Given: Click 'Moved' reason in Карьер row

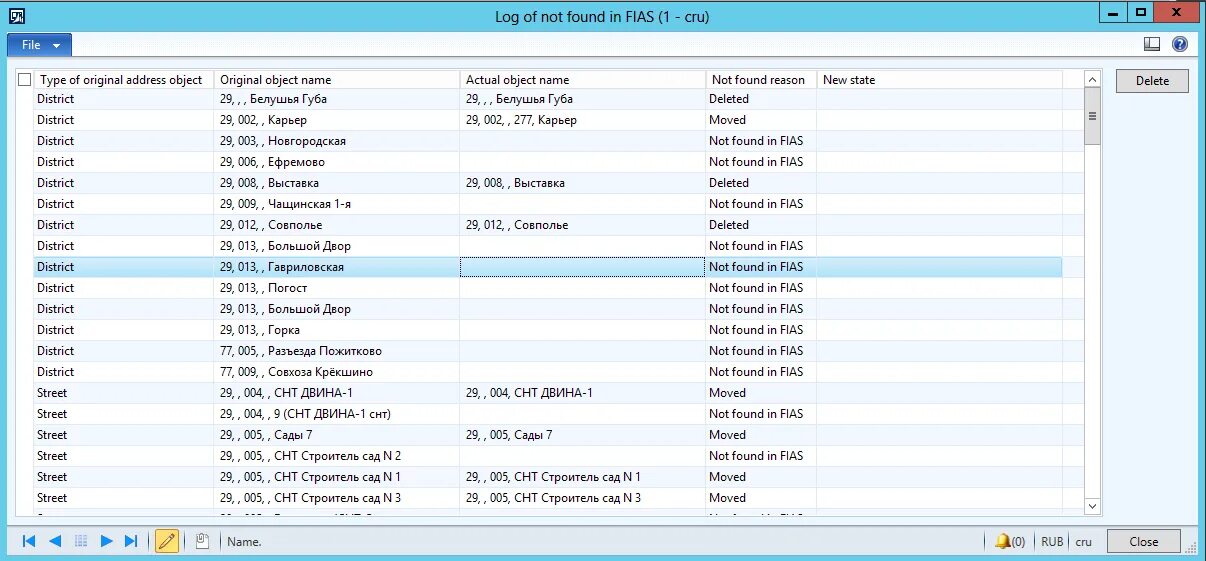Looking at the screenshot, I should 761,120.
